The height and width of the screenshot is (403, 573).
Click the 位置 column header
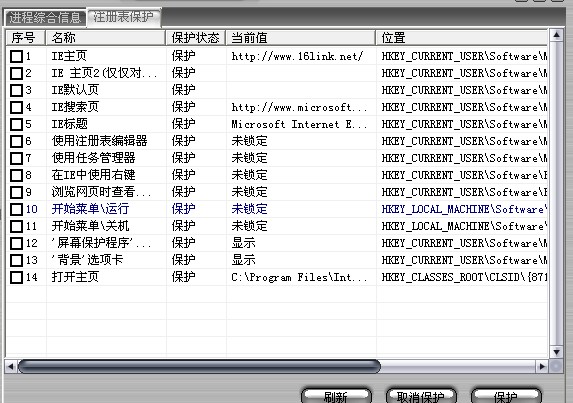462,38
